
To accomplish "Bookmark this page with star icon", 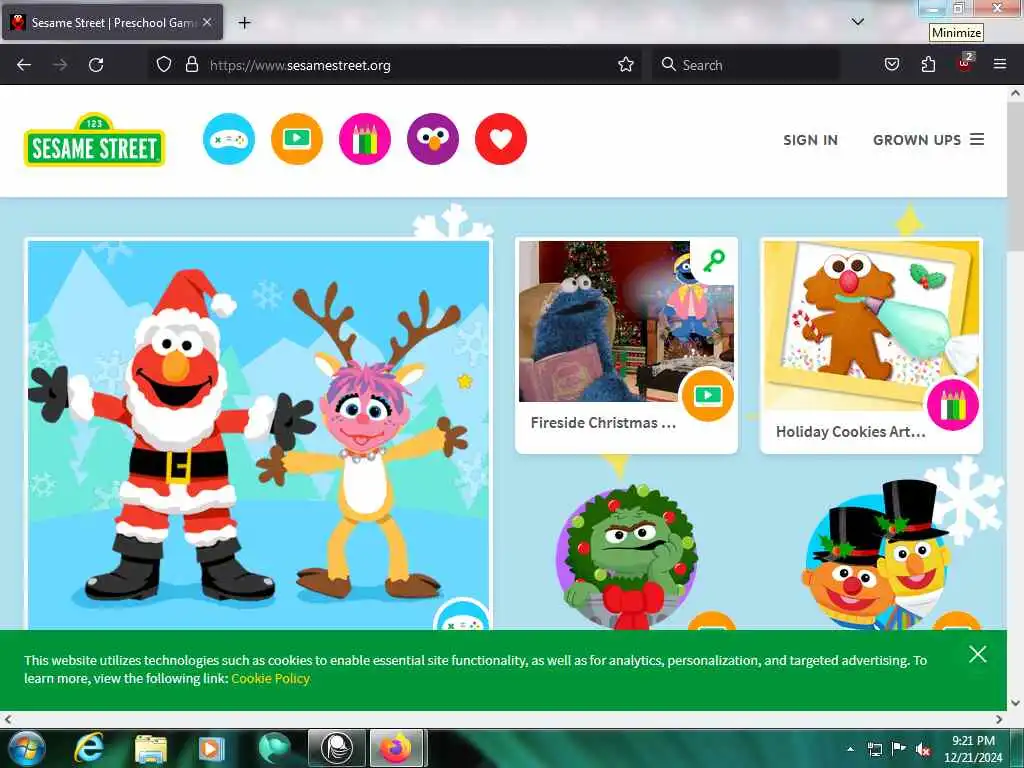I will coord(626,65).
